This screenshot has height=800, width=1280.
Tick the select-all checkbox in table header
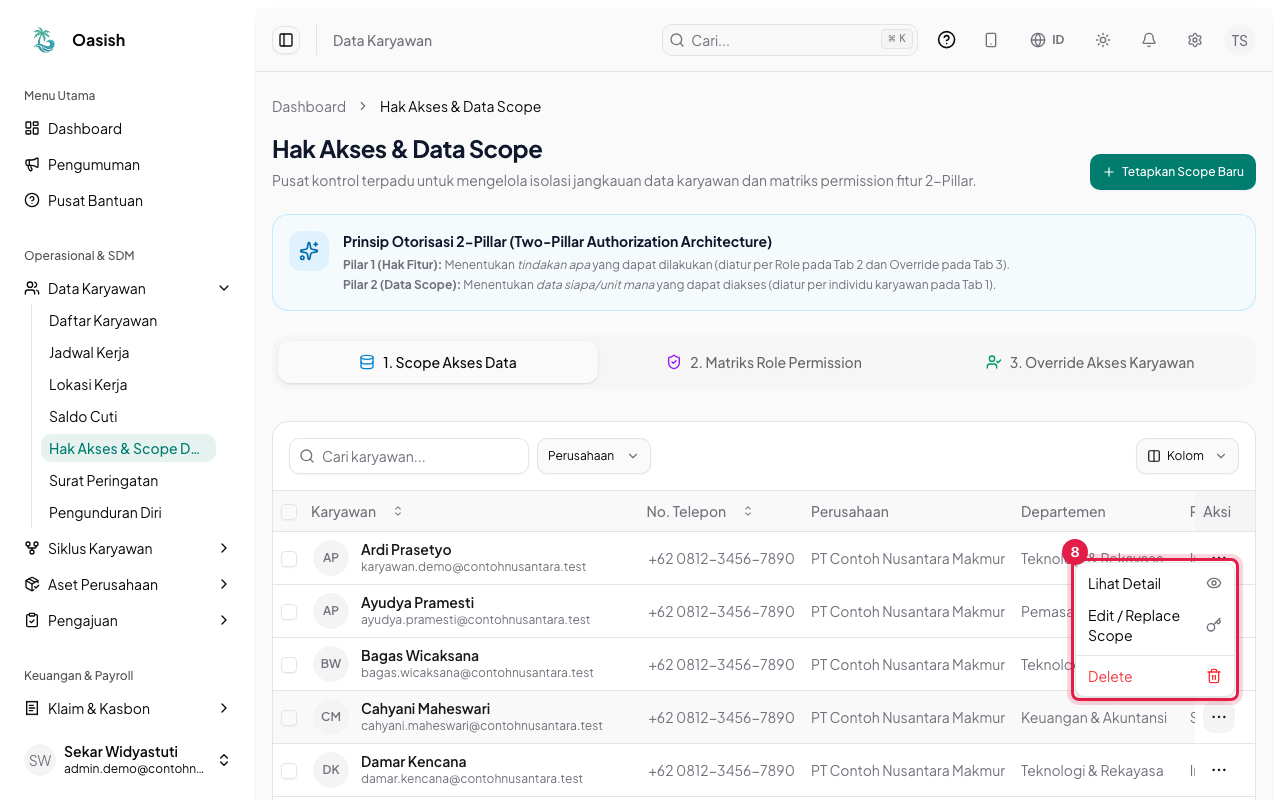pyautogui.click(x=289, y=512)
